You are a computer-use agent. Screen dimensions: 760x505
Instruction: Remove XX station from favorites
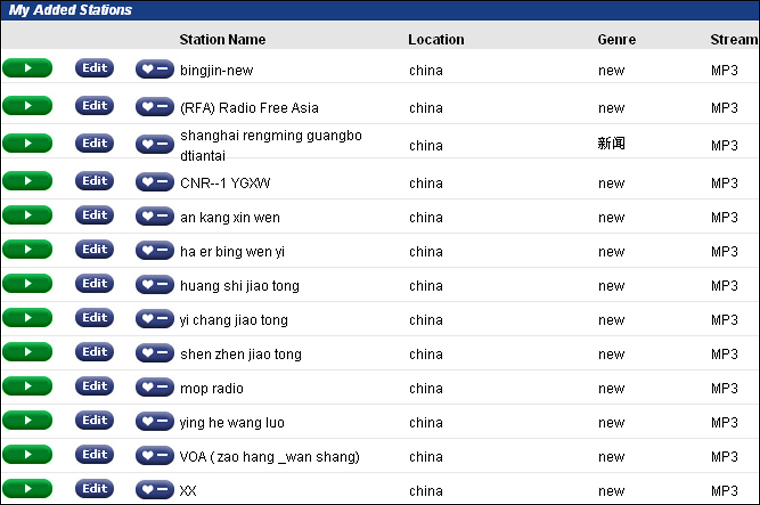coord(154,490)
